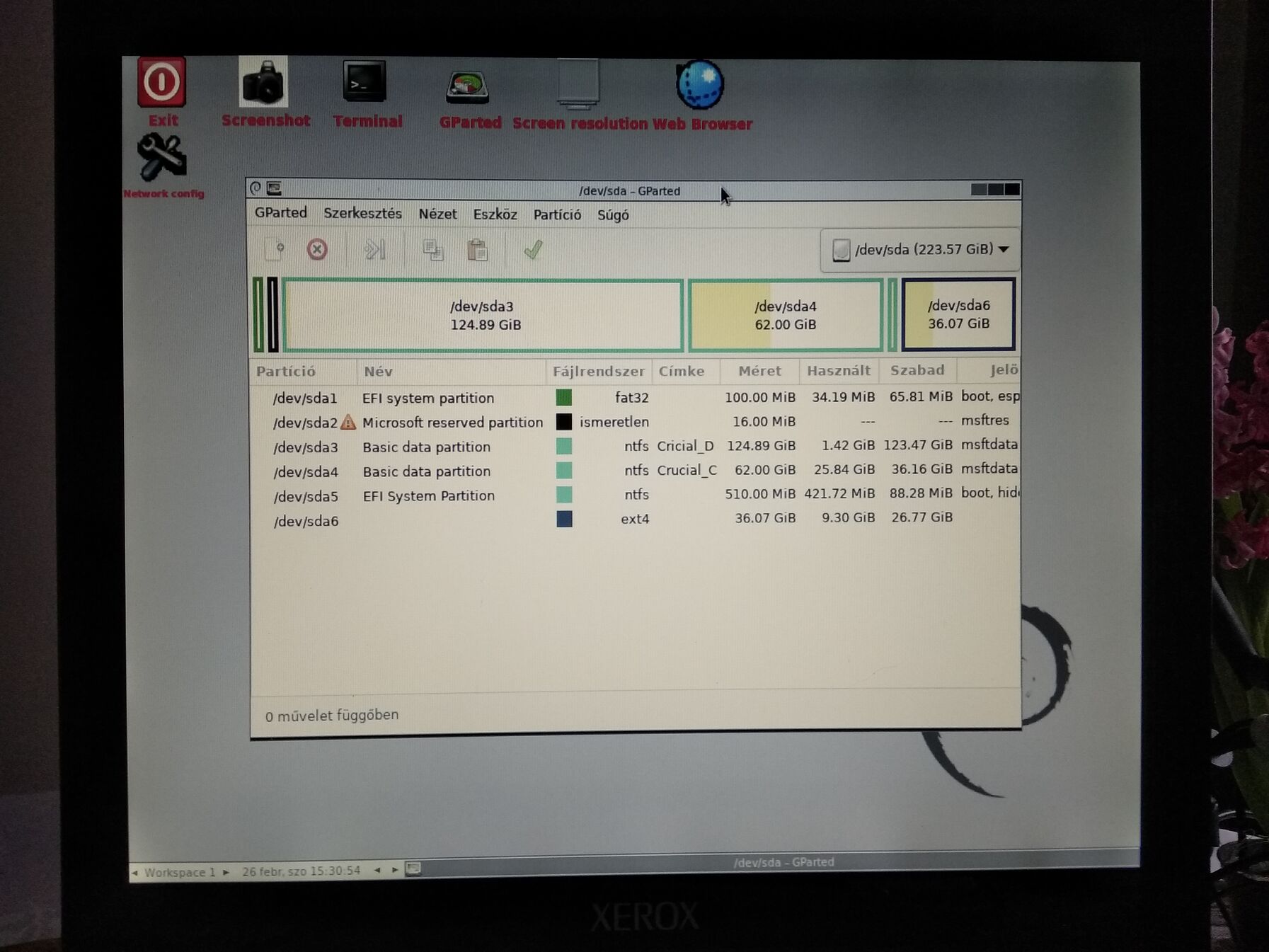Click the Méret column header
Screen dimensions: 1269x952
tap(759, 371)
